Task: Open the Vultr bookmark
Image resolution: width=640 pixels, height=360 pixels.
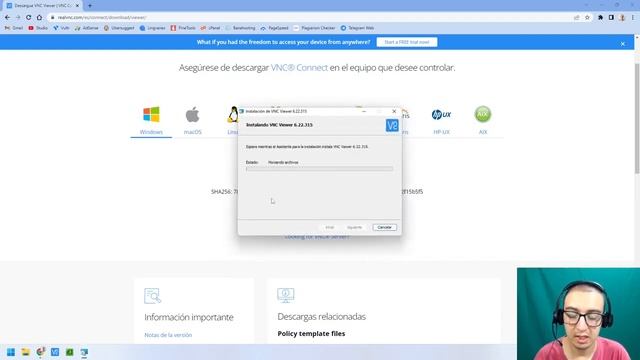Action: click(x=61, y=28)
